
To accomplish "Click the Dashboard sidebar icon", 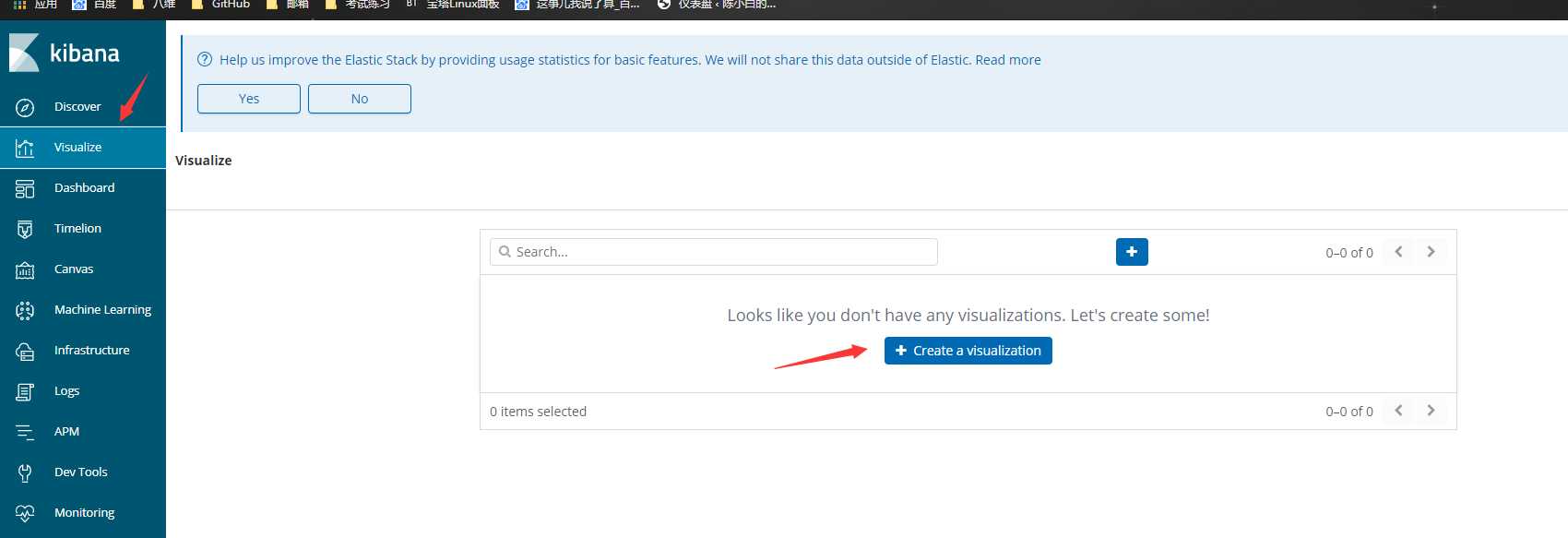I will [25, 188].
